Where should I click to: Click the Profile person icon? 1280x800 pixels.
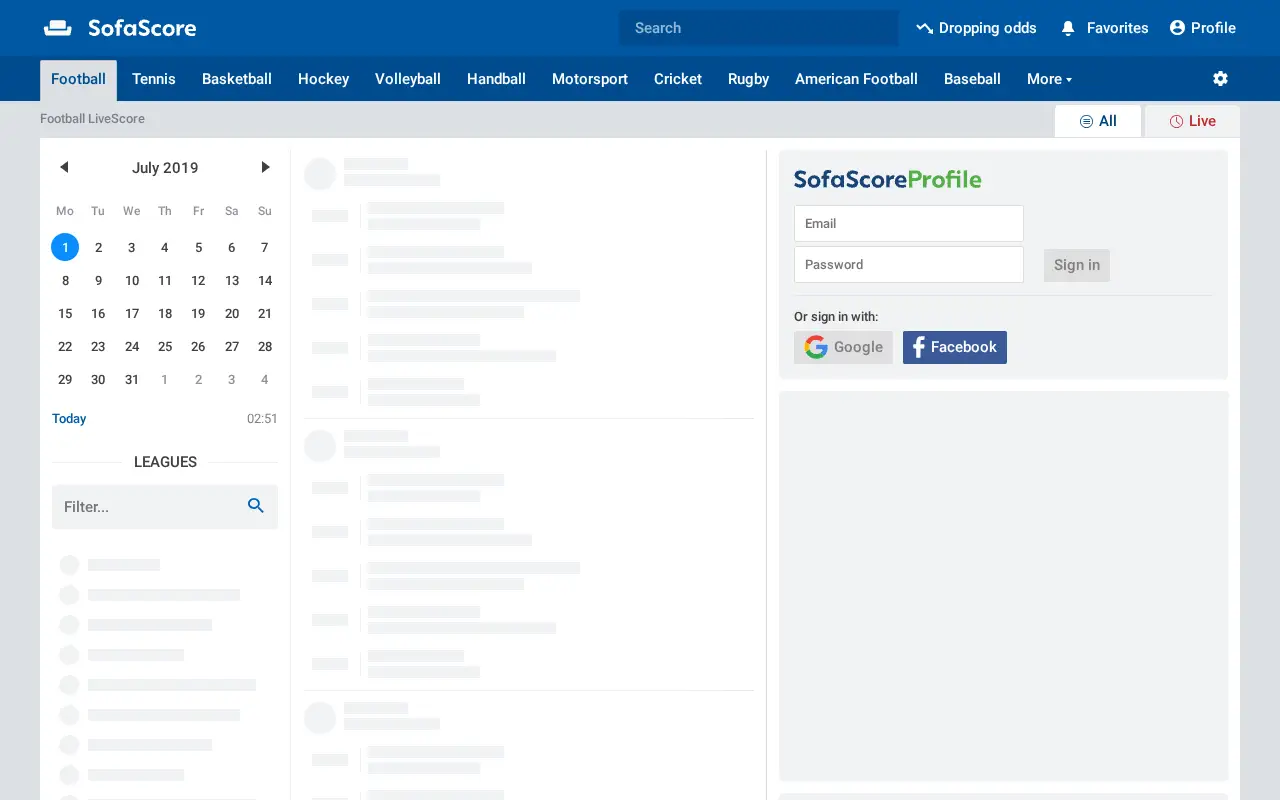pyautogui.click(x=1177, y=28)
